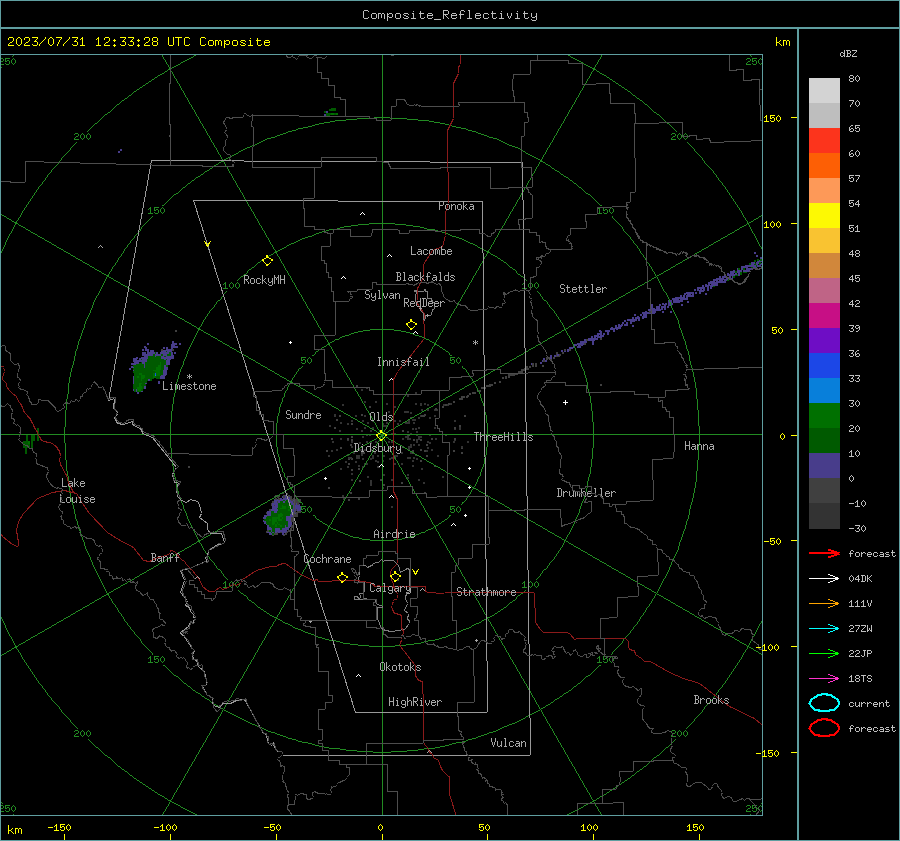Screen dimensions: 900x841
Task: Select the white 04DK arrow legend icon
Action: click(x=824, y=578)
